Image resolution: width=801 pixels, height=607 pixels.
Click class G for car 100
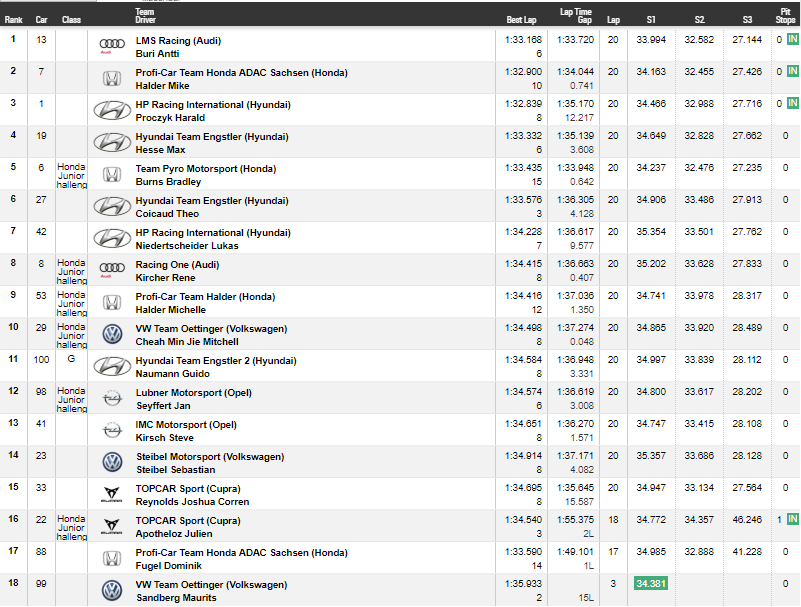pyautogui.click(x=72, y=359)
